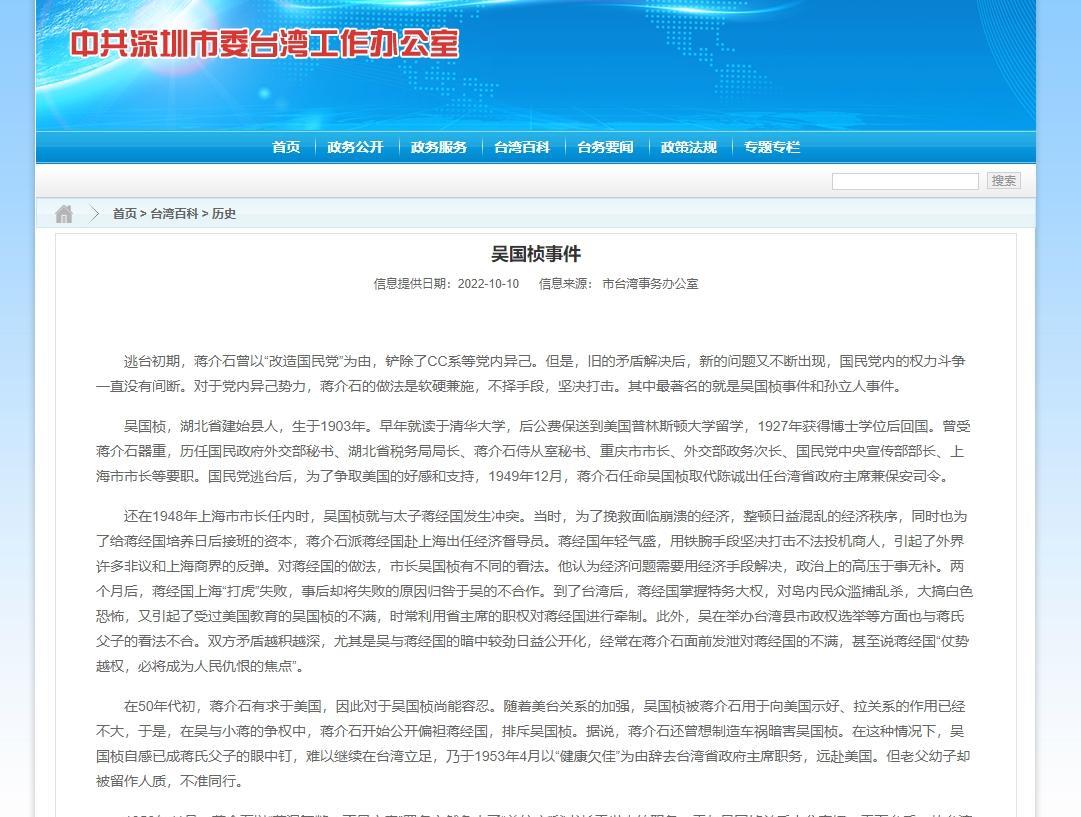Click the paragraph starting 吴国桢，湖北省建始县人
This screenshot has width=1081, height=817.
(533, 451)
